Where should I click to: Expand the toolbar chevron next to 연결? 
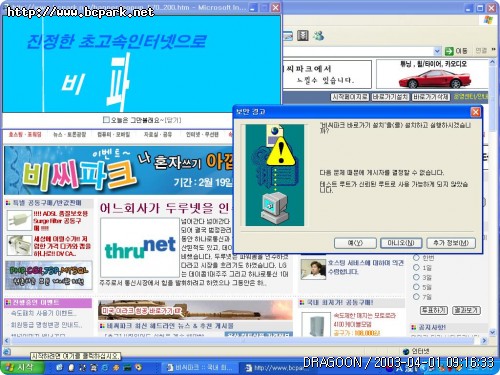pos(494,50)
